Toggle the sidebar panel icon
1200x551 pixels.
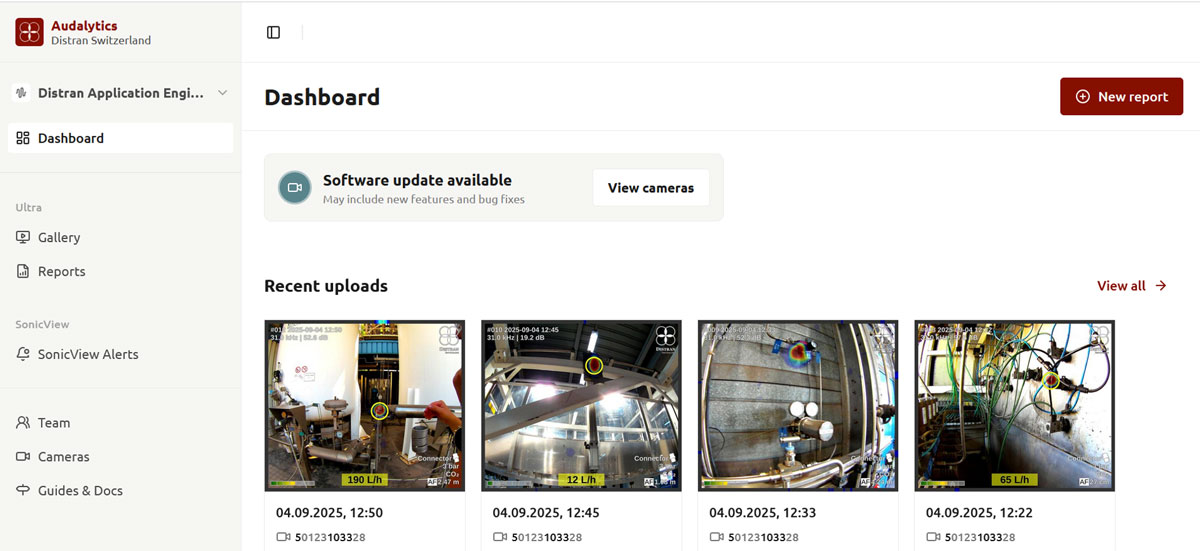273,32
